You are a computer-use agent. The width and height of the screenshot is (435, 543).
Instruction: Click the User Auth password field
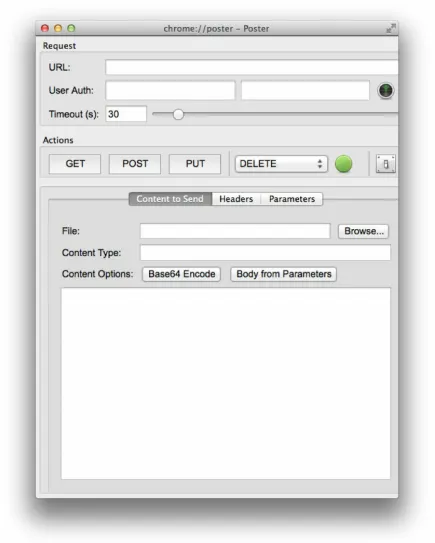pos(305,90)
